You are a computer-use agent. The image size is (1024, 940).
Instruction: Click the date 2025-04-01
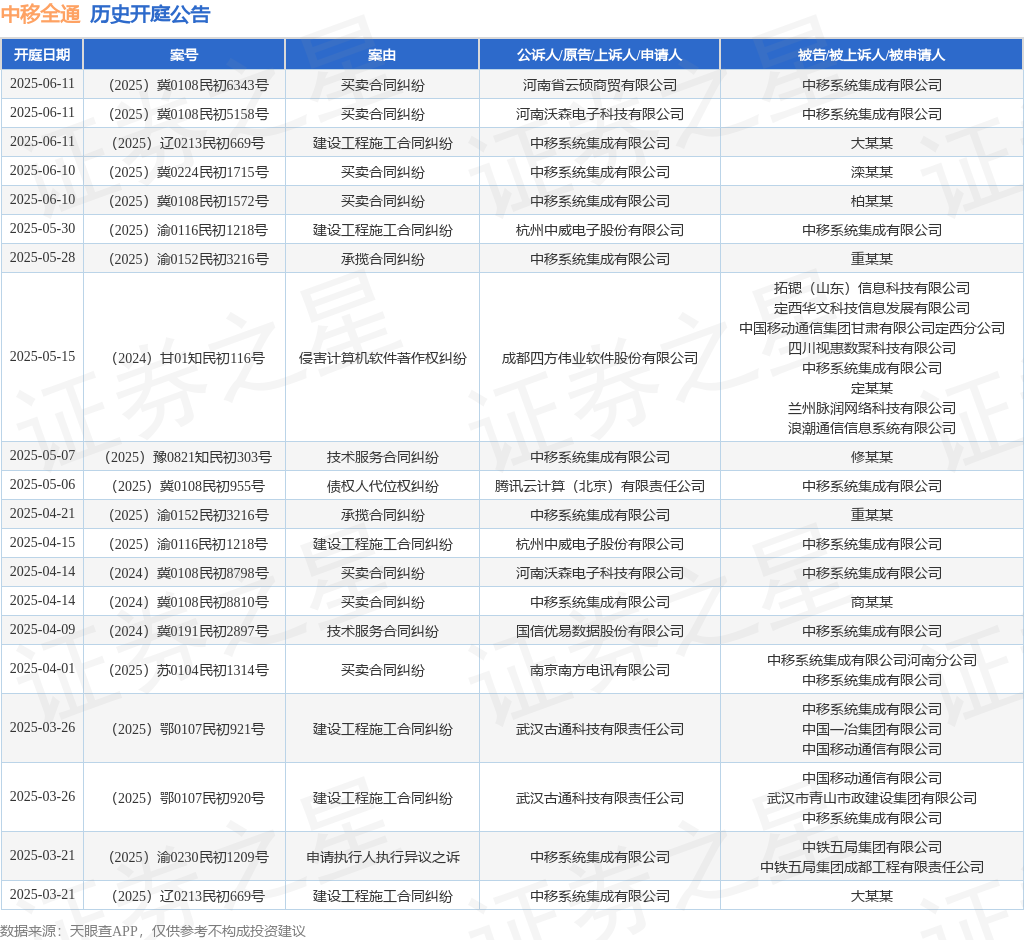click(x=42, y=669)
